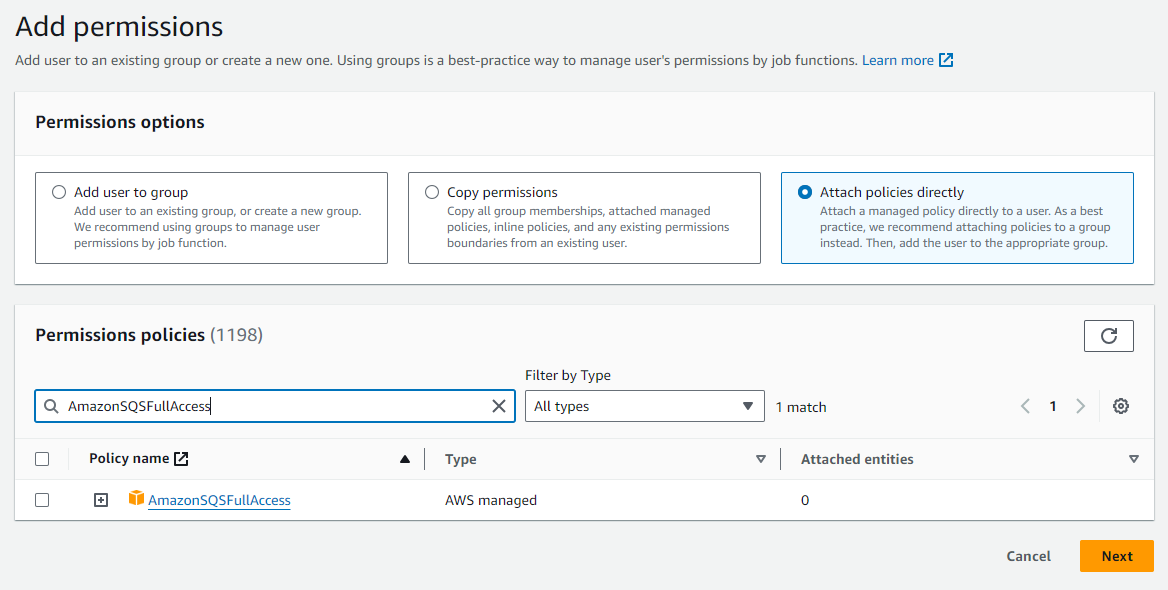Image resolution: width=1168 pixels, height=590 pixels.
Task: Click the orange AmazonSQSFullAccess policy box icon
Action: pyautogui.click(x=136, y=498)
